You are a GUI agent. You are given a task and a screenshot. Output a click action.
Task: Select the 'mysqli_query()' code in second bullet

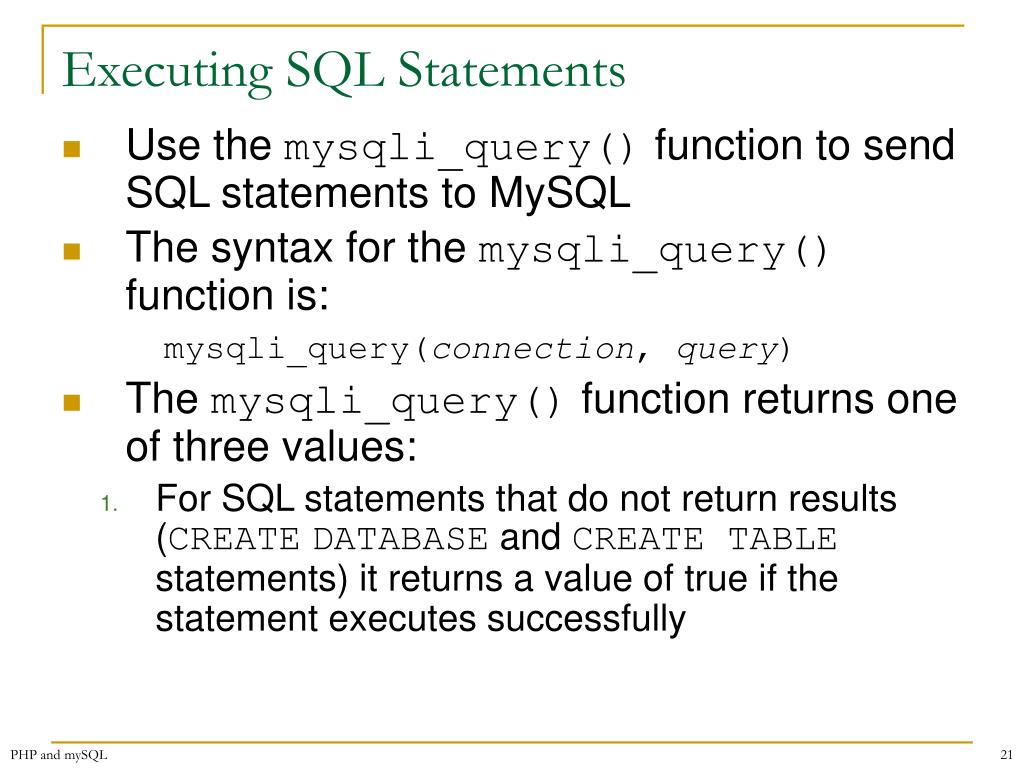tap(653, 251)
